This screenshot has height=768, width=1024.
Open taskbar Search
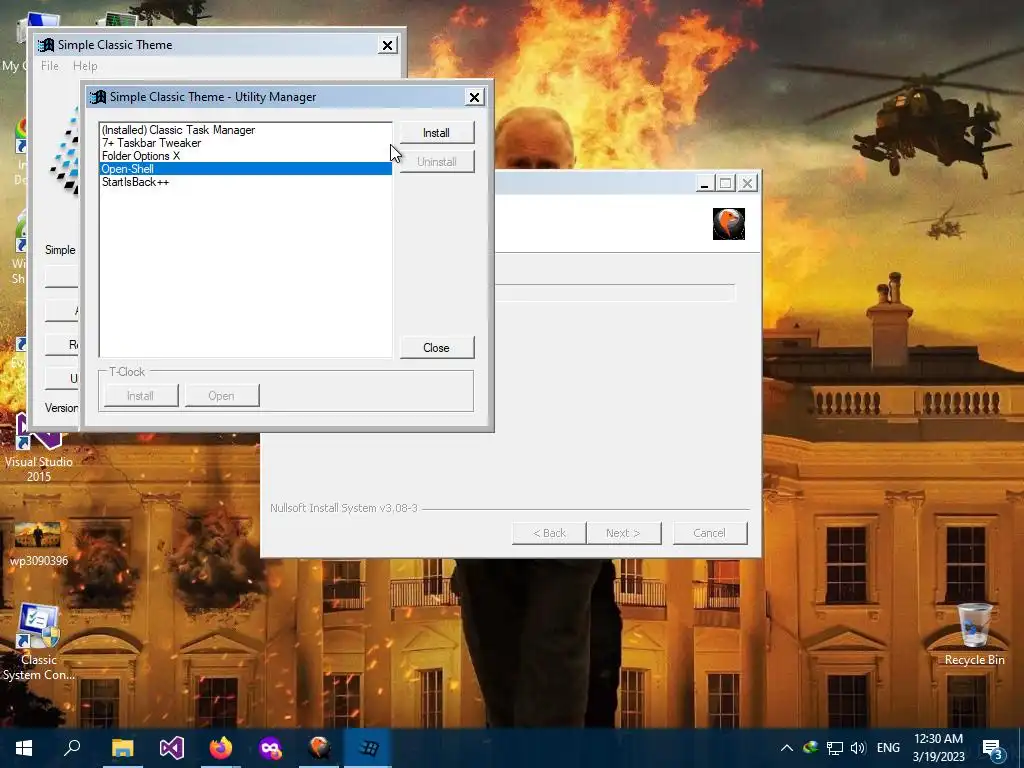72,748
